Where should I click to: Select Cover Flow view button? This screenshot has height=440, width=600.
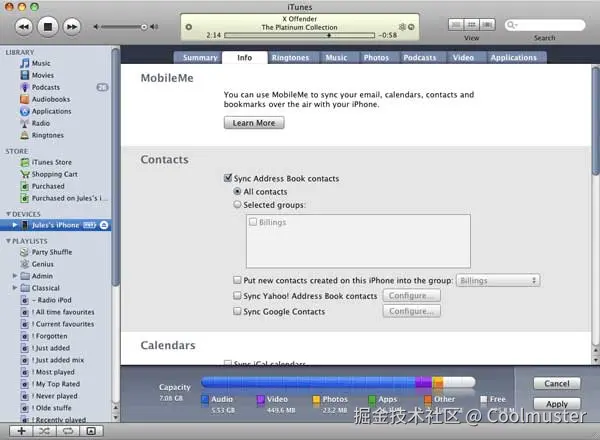[x=487, y=25]
